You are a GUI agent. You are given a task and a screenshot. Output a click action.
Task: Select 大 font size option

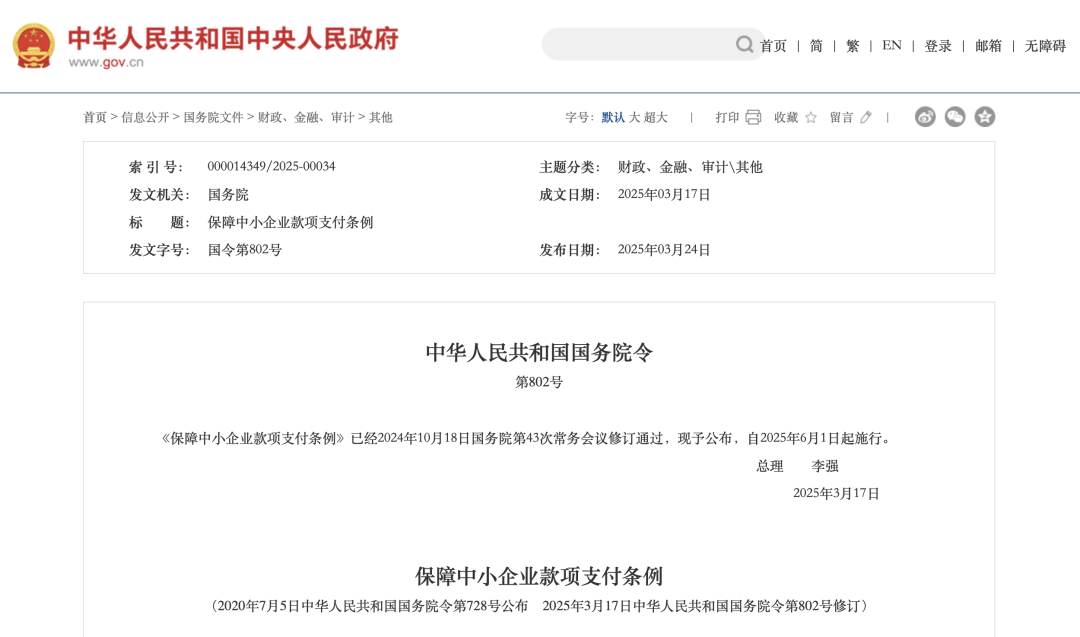click(634, 117)
